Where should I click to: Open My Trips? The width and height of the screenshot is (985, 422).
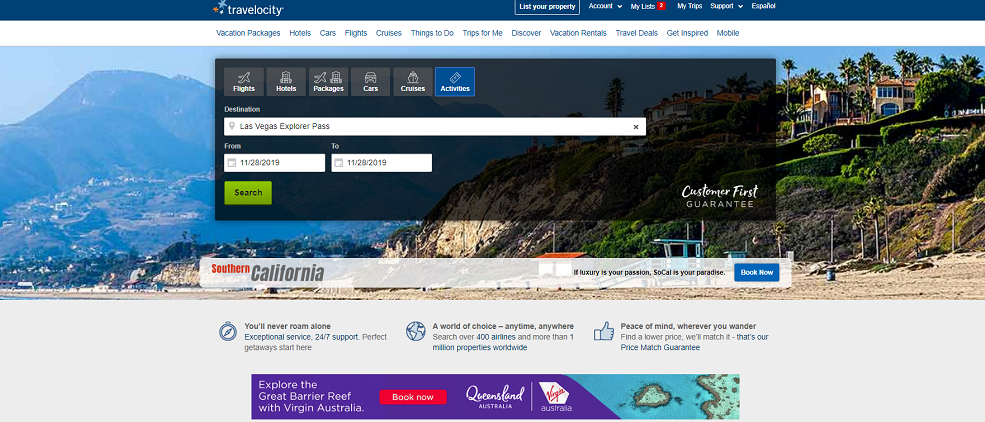click(690, 6)
